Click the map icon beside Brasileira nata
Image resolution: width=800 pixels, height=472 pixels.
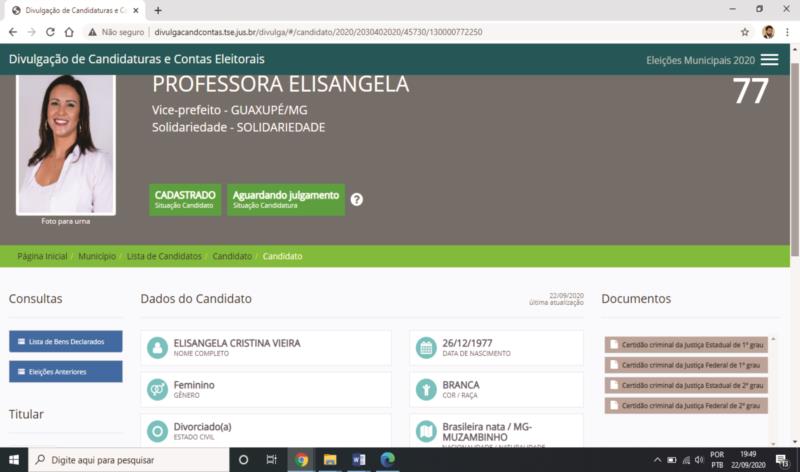426,431
